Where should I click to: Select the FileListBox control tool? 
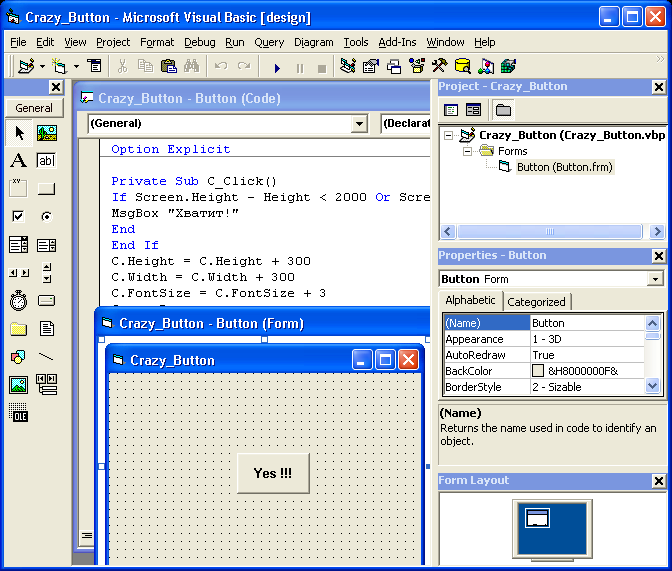pyautogui.click(x=46, y=329)
